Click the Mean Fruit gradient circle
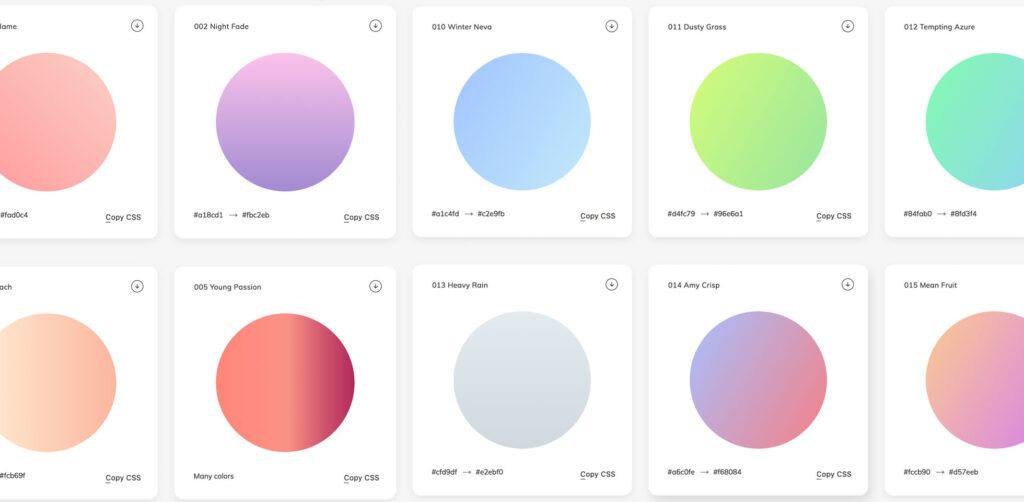The image size is (1024, 502). (x=976, y=380)
